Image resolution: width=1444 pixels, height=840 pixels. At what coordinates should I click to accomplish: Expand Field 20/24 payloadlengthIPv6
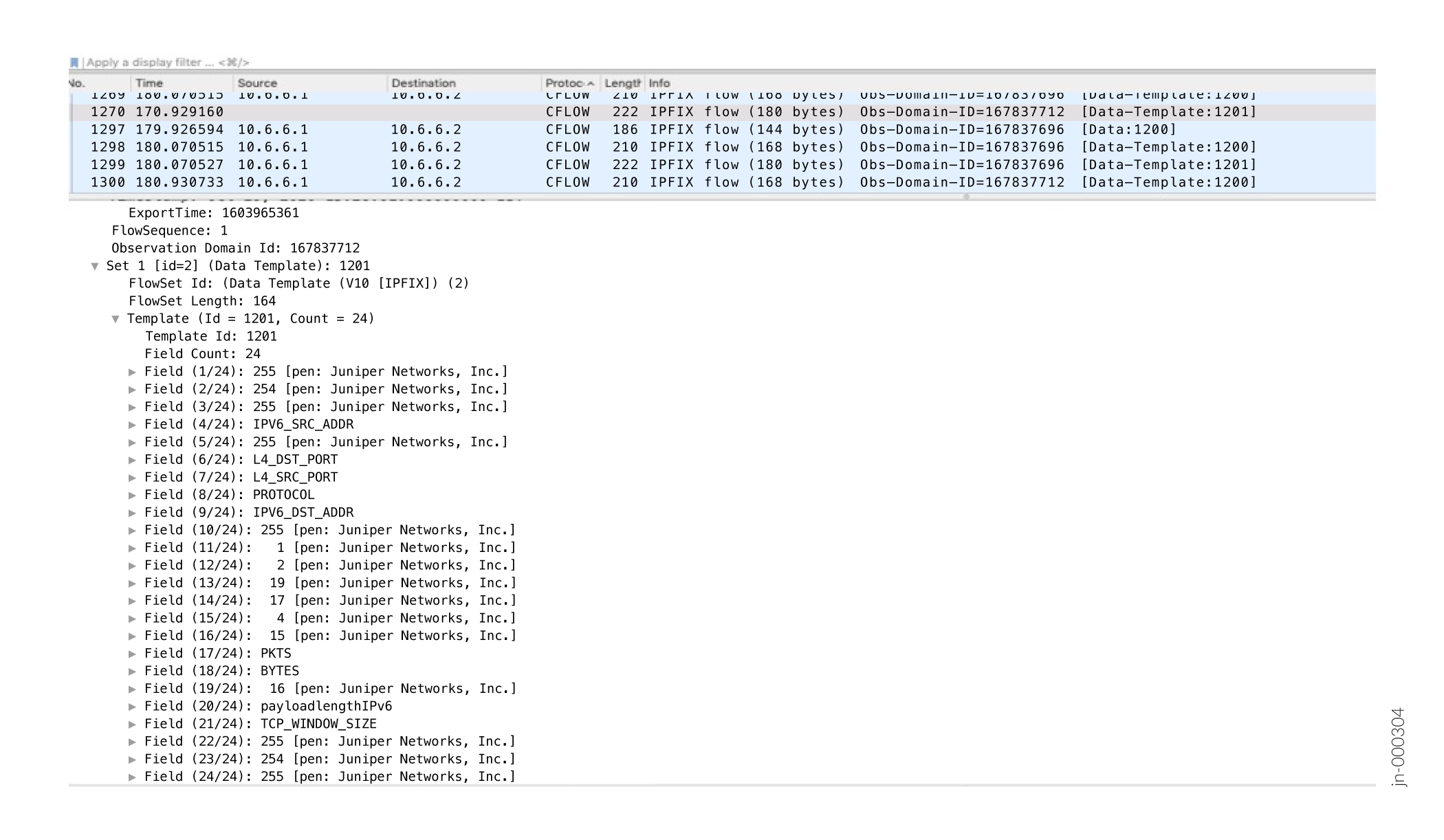click(133, 707)
